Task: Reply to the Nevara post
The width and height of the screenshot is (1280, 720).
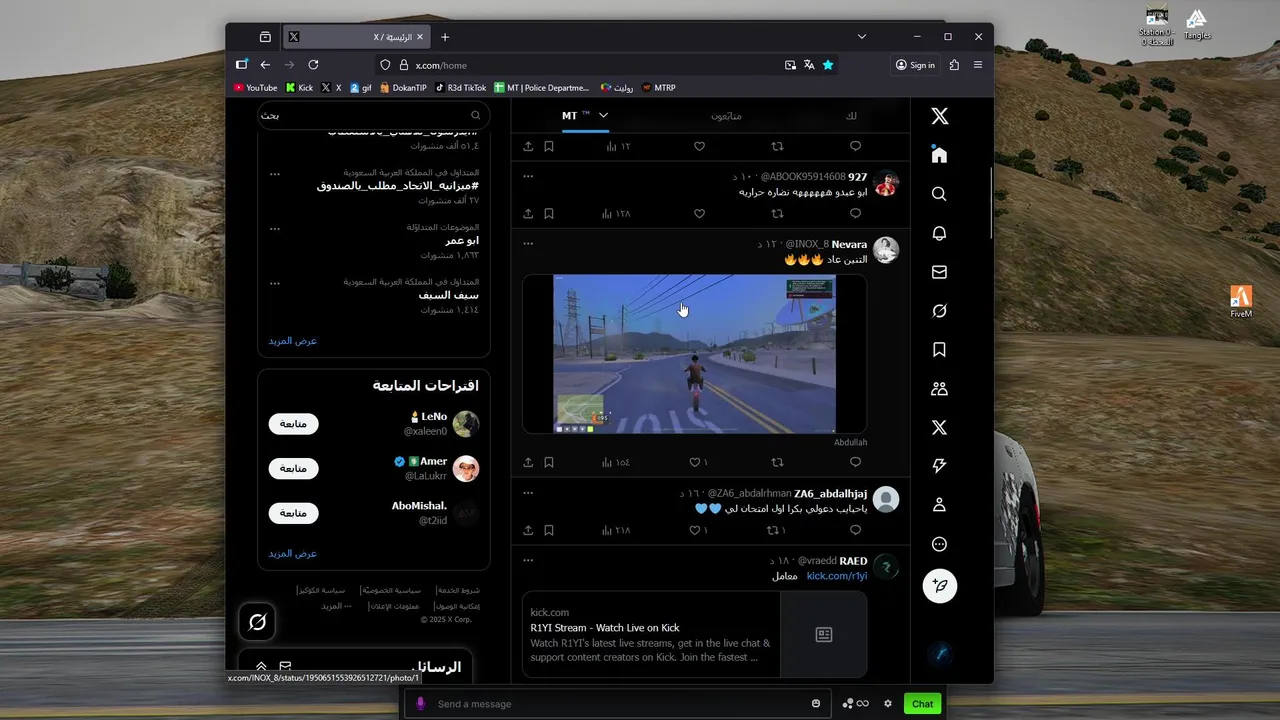Action: tap(855, 462)
